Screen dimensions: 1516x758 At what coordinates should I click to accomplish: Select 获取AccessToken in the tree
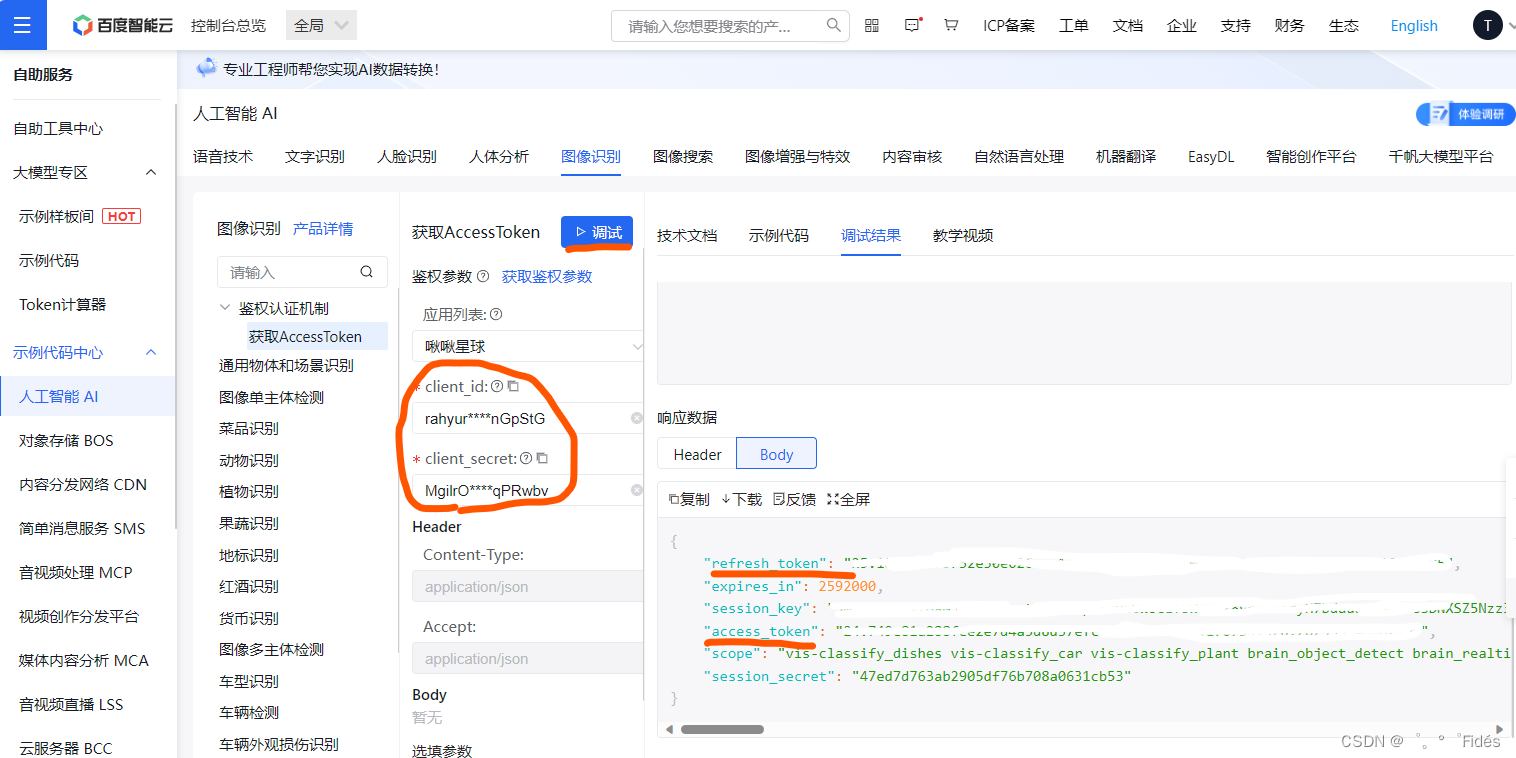pos(305,337)
